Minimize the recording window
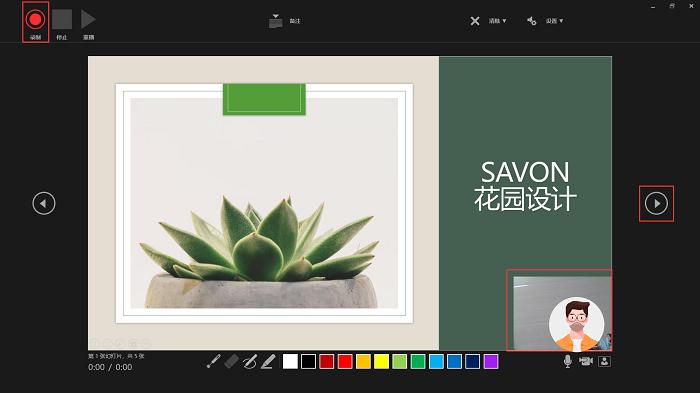The width and height of the screenshot is (700, 393). click(653, 7)
